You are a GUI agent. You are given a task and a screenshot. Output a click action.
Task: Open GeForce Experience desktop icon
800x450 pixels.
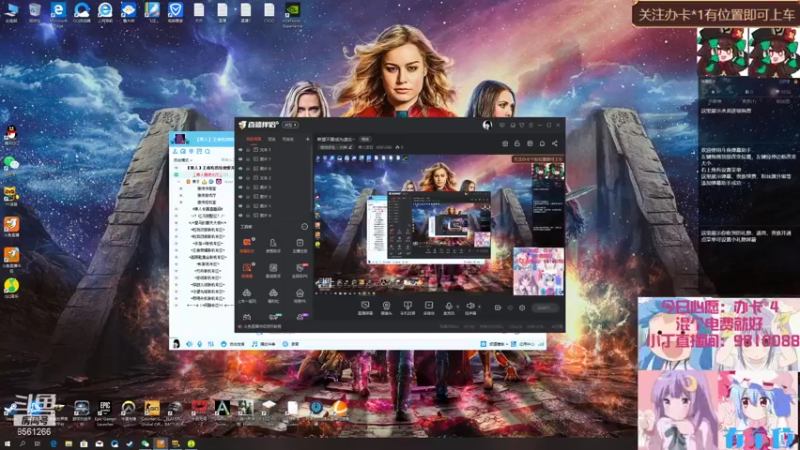(x=292, y=13)
